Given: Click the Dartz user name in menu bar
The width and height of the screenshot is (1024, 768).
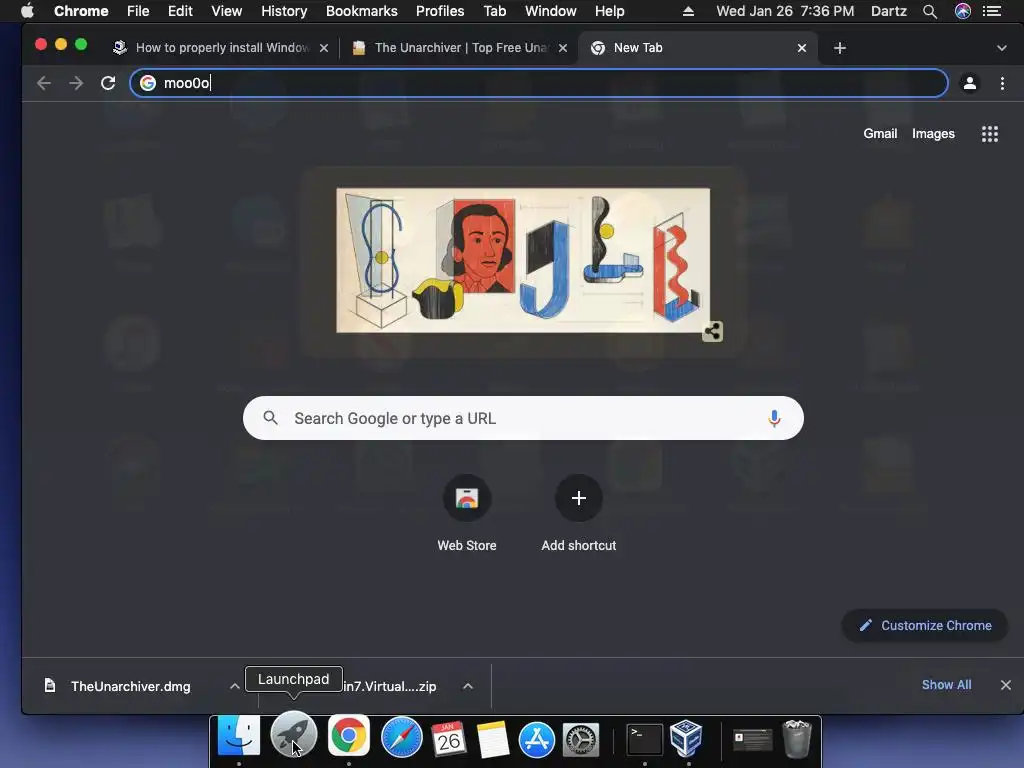Looking at the screenshot, I should 889,11.
